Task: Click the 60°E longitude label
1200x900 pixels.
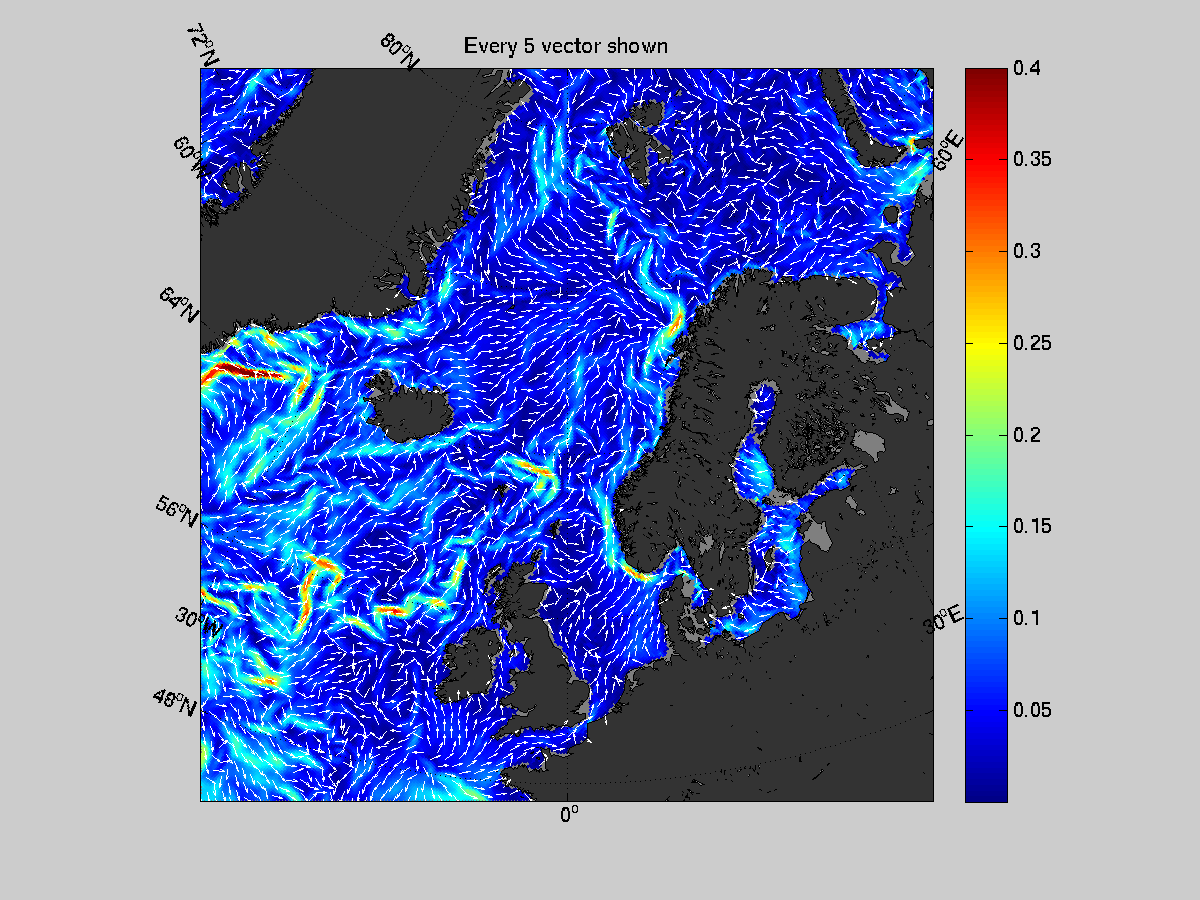Action: tap(949, 152)
